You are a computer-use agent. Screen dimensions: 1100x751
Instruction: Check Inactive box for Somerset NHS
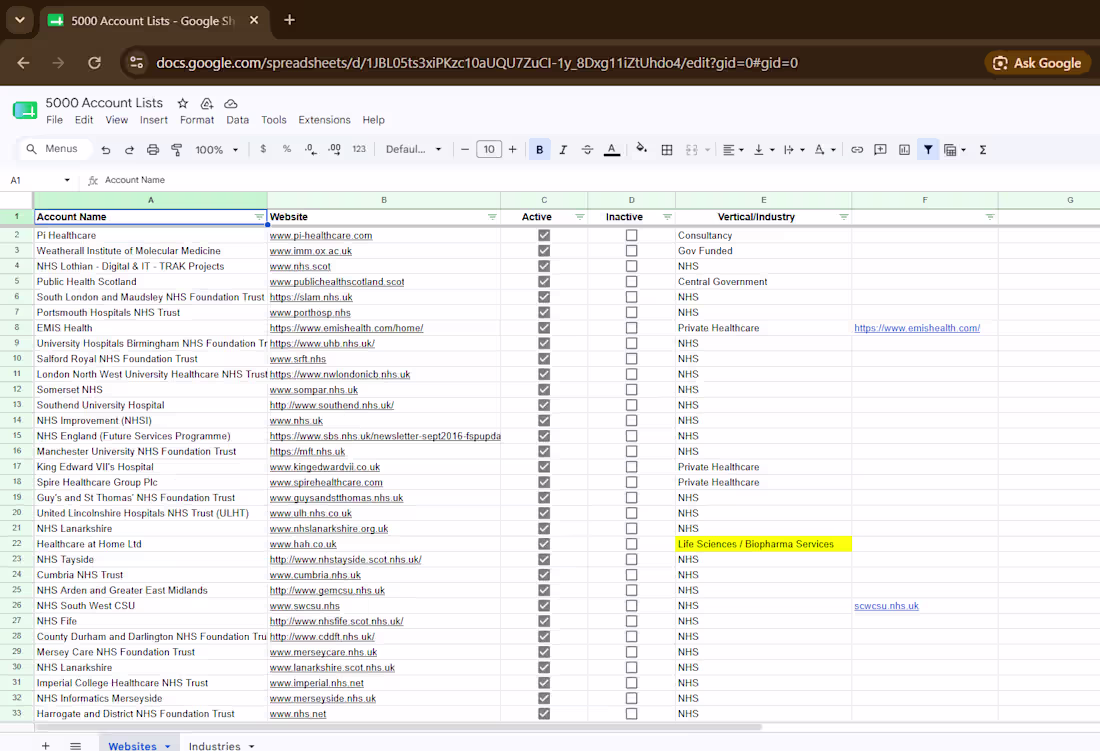pos(631,390)
